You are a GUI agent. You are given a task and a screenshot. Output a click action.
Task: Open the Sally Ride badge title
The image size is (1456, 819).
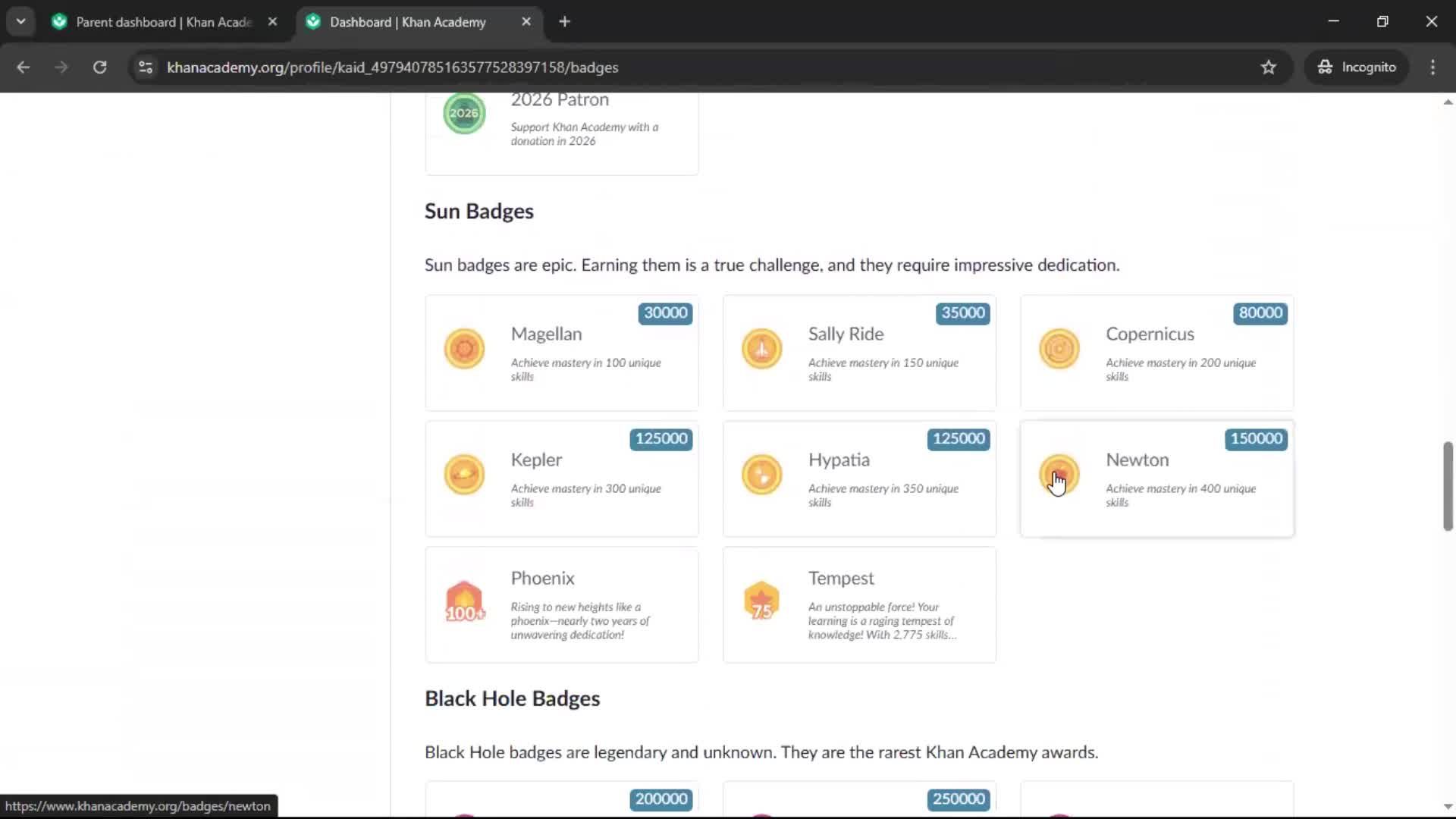tap(846, 334)
